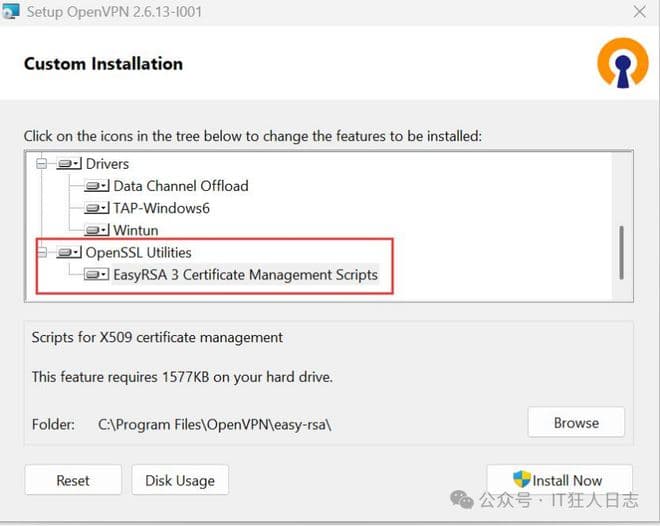The height and width of the screenshot is (526, 660).
Task: Collapse the OpenSSL Utilities tree node
Action: [x=41, y=252]
